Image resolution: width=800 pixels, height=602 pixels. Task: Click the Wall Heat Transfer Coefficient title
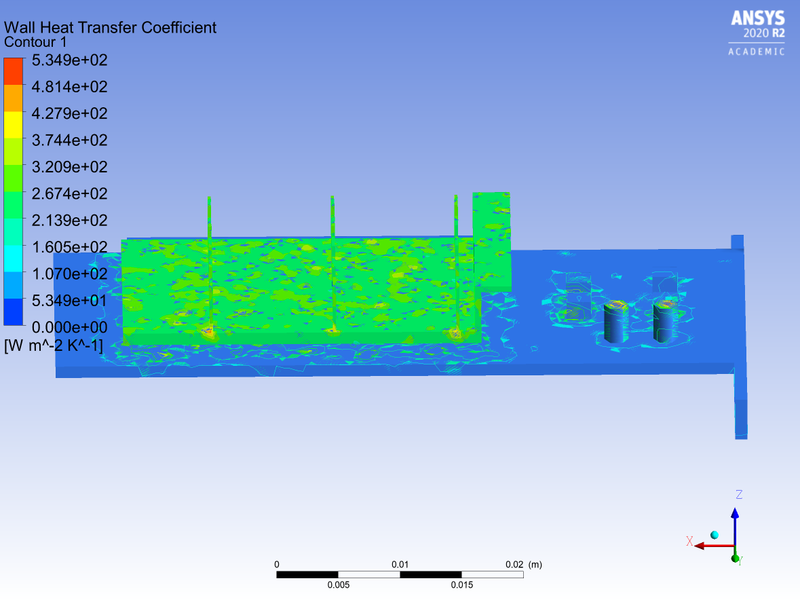click(x=110, y=27)
